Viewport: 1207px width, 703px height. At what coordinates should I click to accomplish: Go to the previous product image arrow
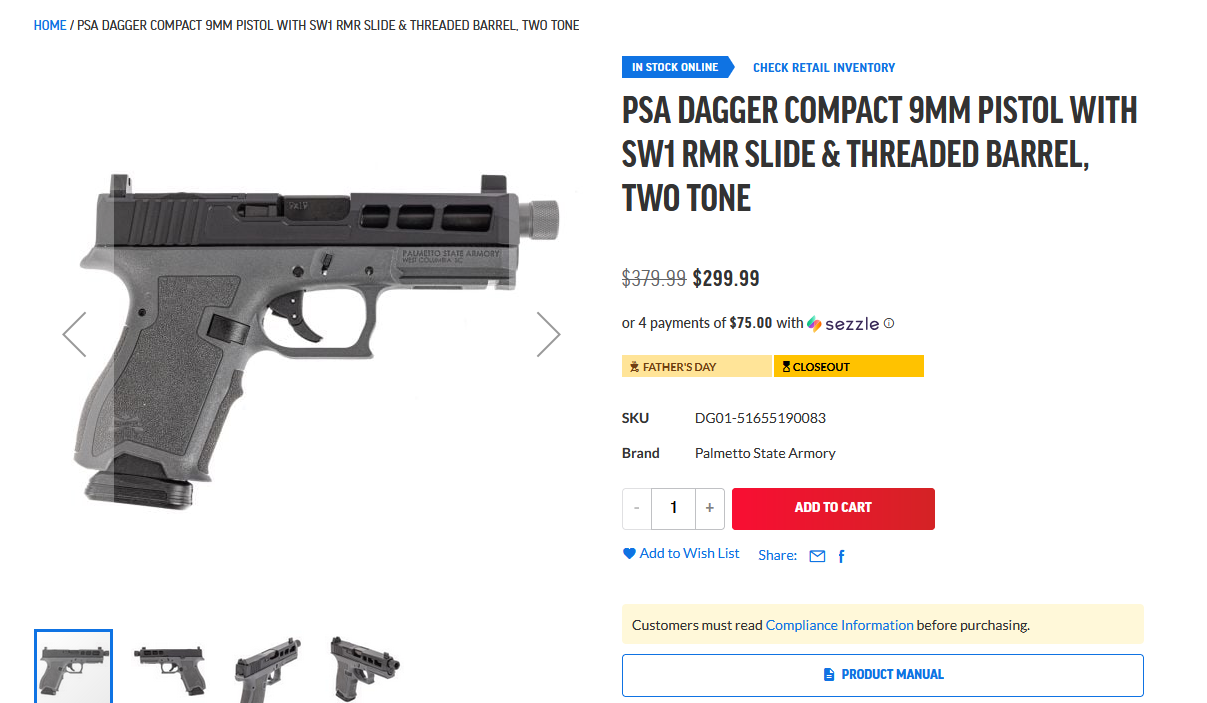[x=74, y=334]
